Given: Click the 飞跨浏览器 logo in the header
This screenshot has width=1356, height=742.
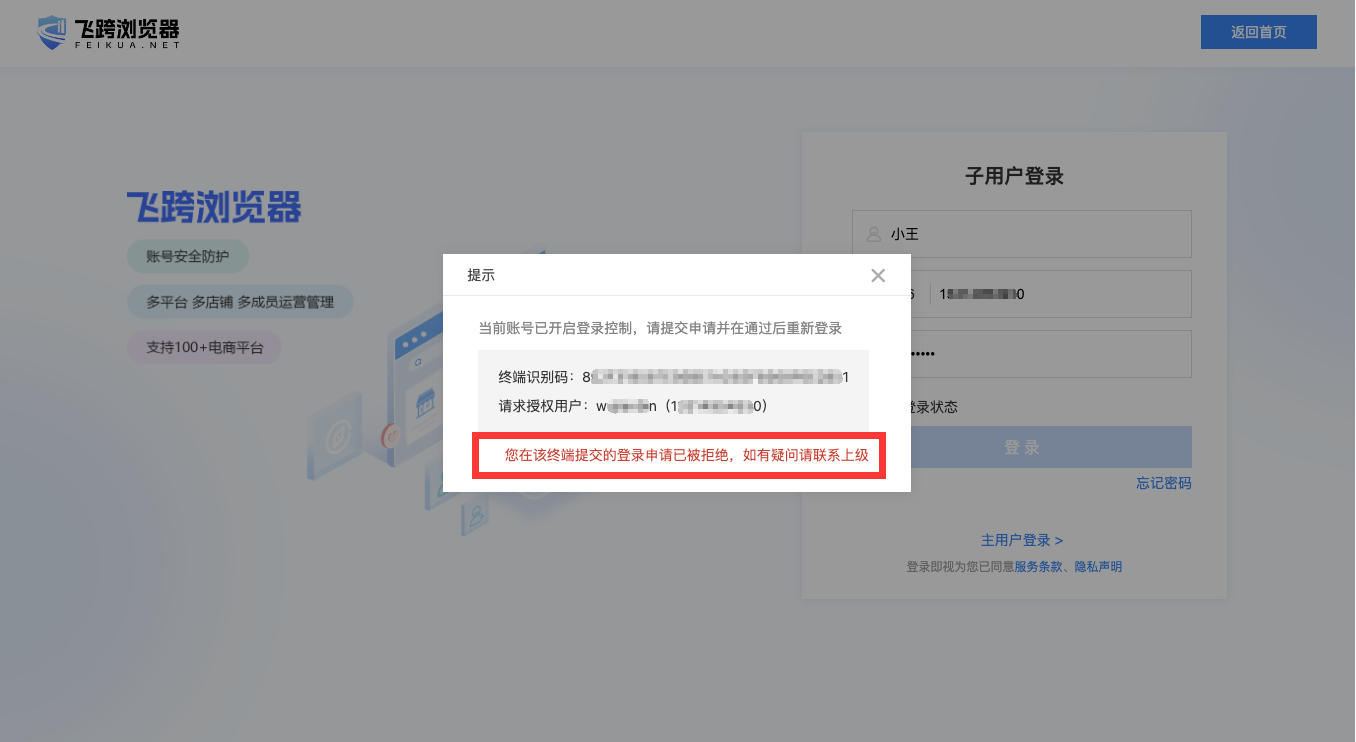Looking at the screenshot, I should click(108, 33).
